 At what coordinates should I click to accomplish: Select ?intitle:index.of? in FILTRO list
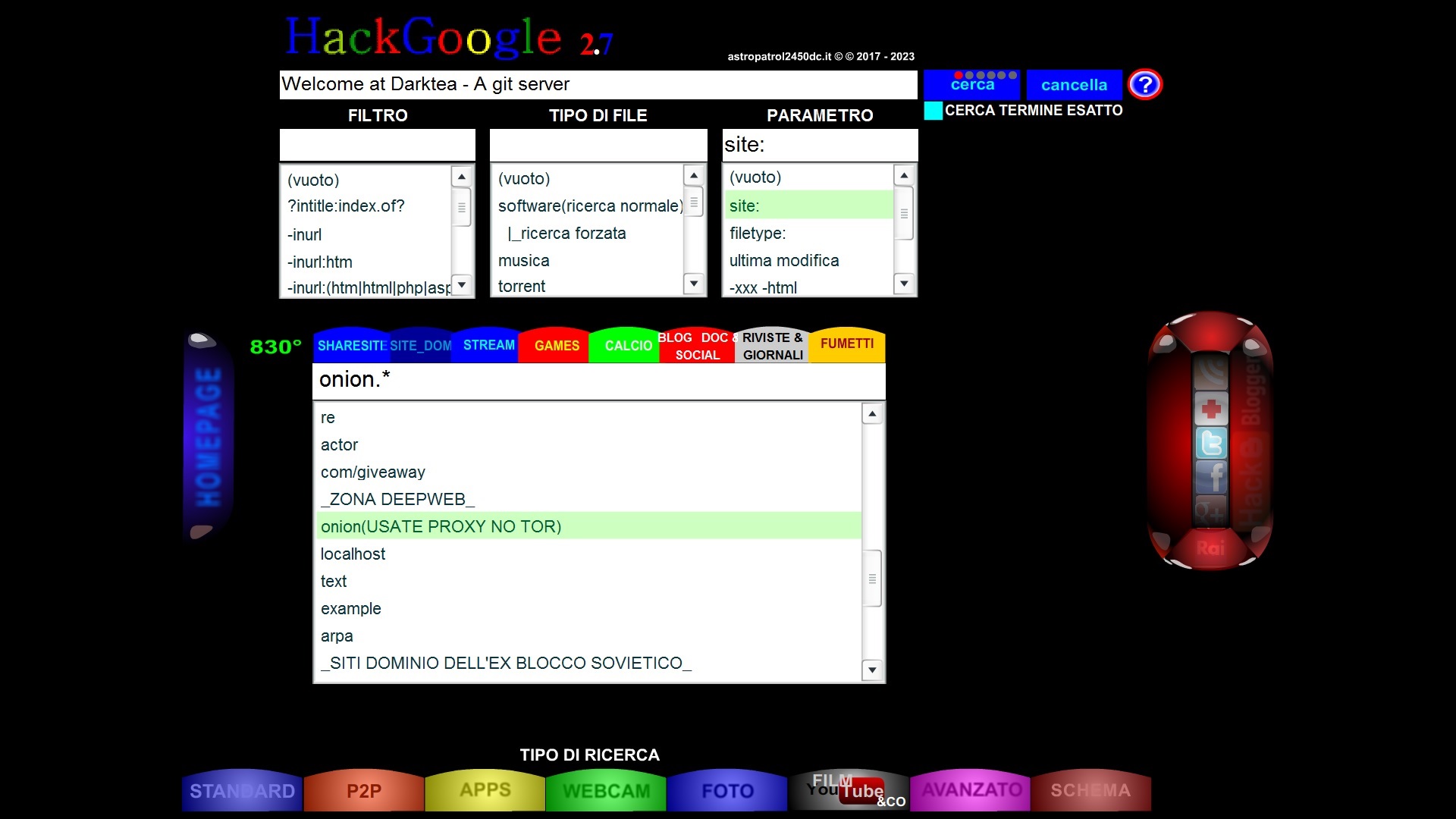click(x=366, y=206)
